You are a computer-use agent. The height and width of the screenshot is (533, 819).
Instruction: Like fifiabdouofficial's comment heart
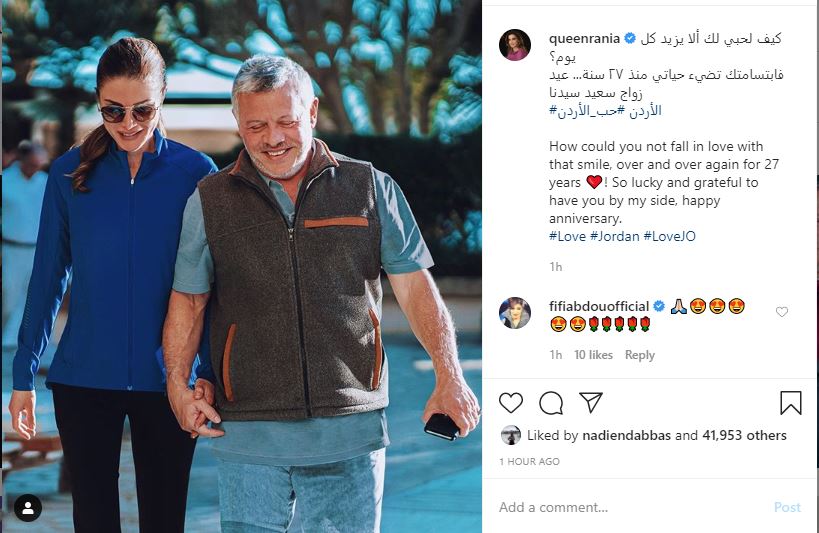click(x=781, y=312)
